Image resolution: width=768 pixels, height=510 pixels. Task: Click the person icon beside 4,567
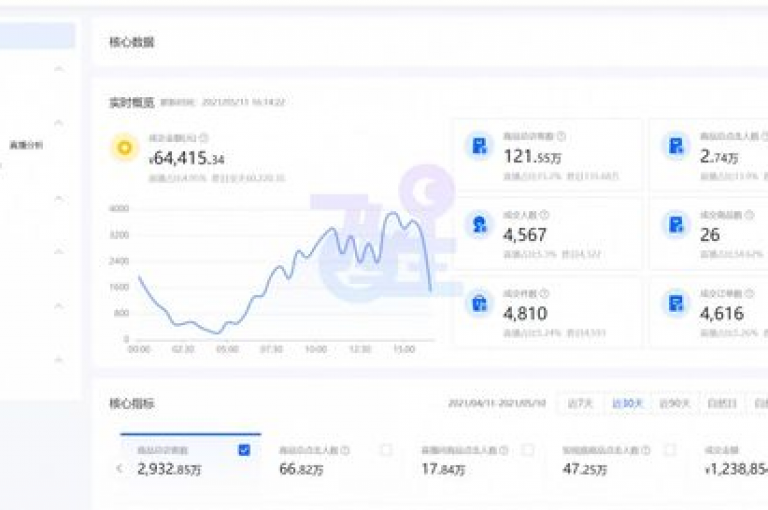[x=479, y=224]
